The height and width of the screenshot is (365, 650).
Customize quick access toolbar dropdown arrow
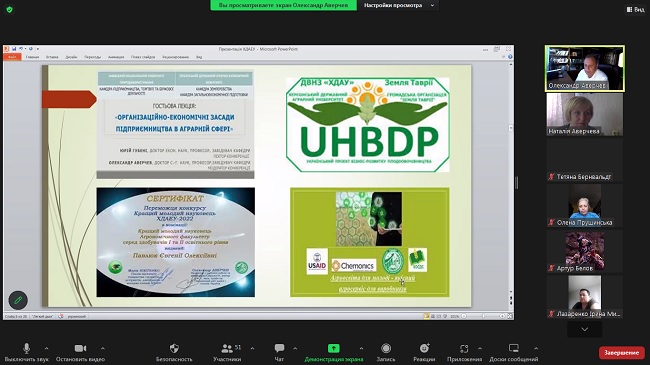pos(38,49)
